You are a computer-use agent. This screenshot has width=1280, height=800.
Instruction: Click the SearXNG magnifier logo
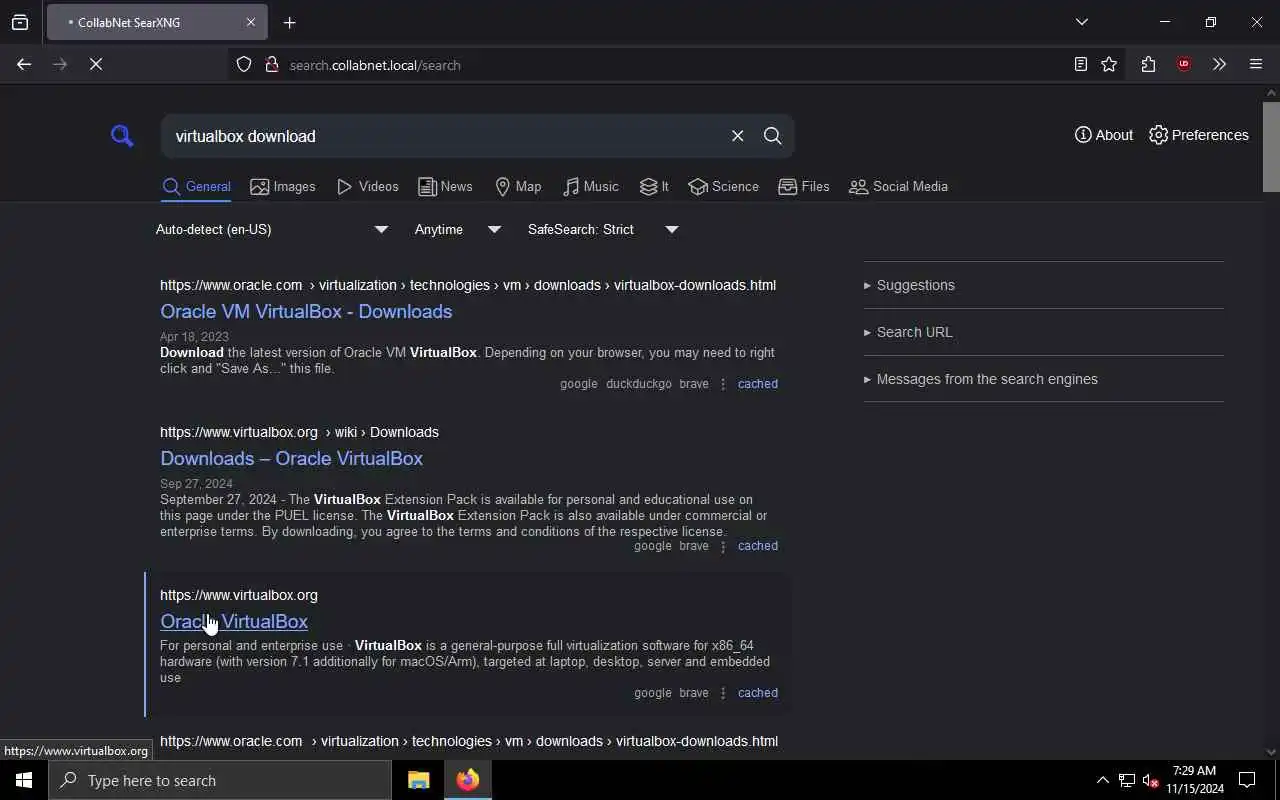pyautogui.click(x=122, y=136)
